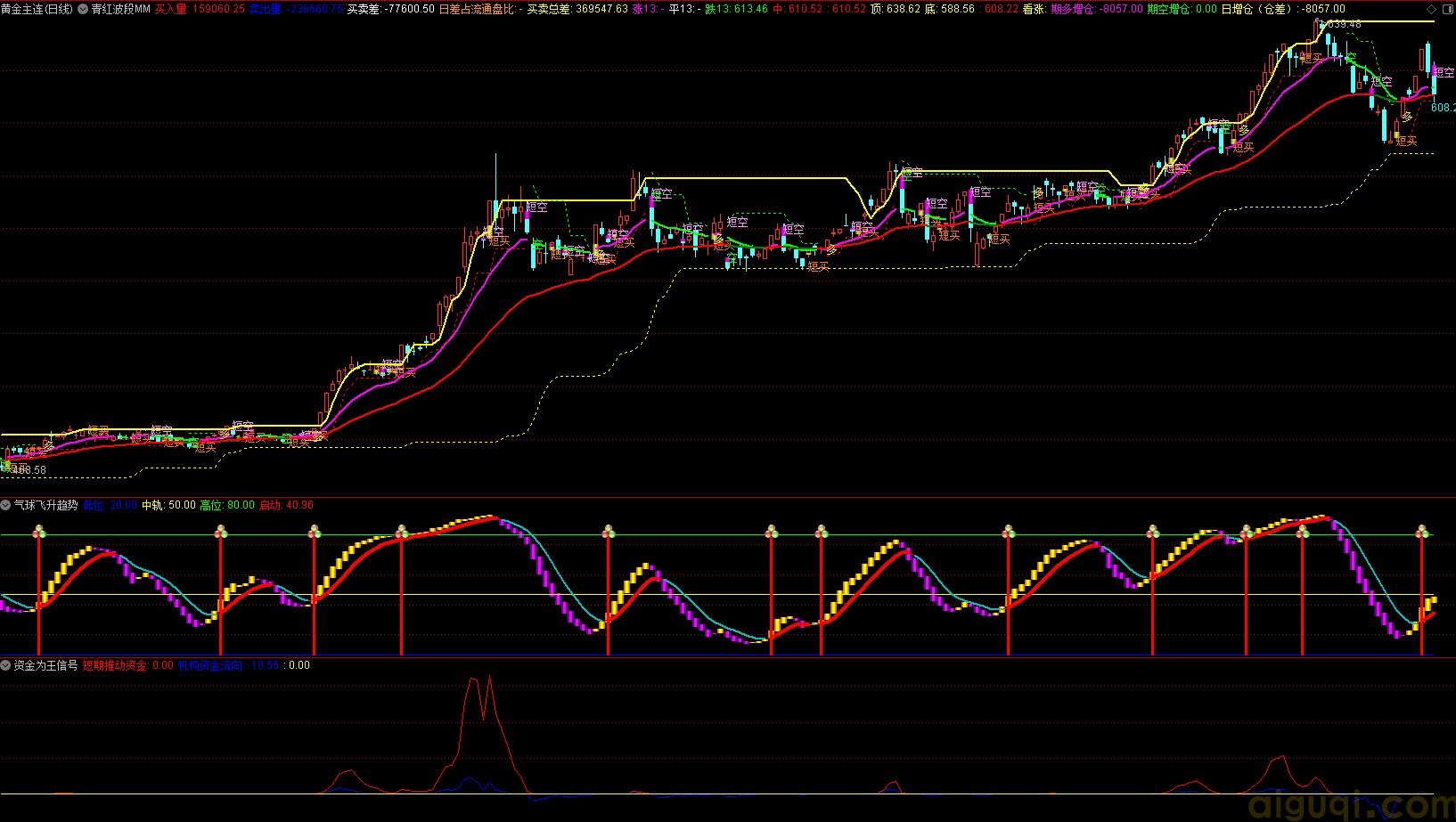This screenshot has width=1456, height=822.
Task: Click the 看涨 label
Action: coord(1034,9)
